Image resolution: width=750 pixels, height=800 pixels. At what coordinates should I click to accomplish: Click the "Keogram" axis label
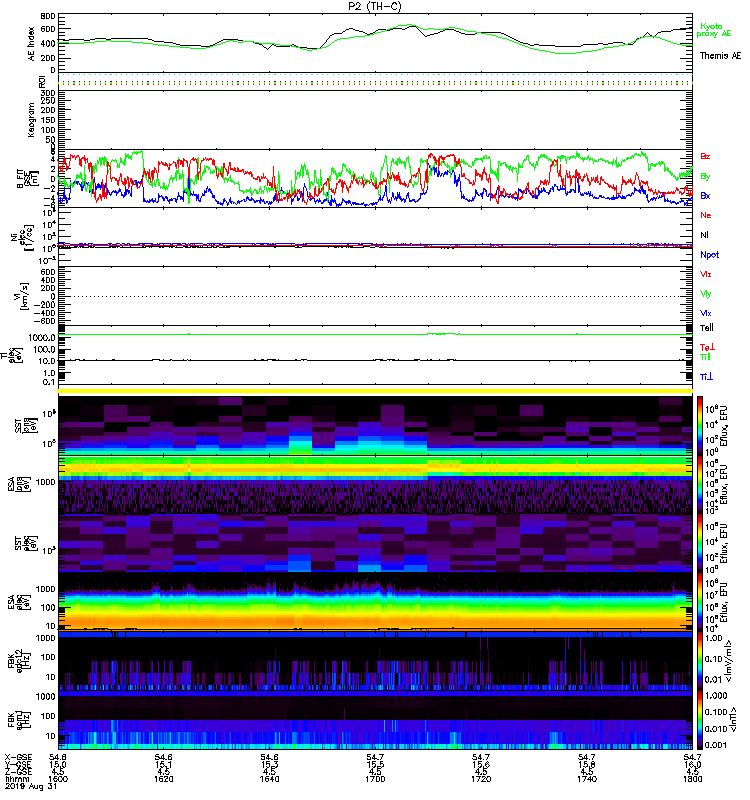click(31, 119)
